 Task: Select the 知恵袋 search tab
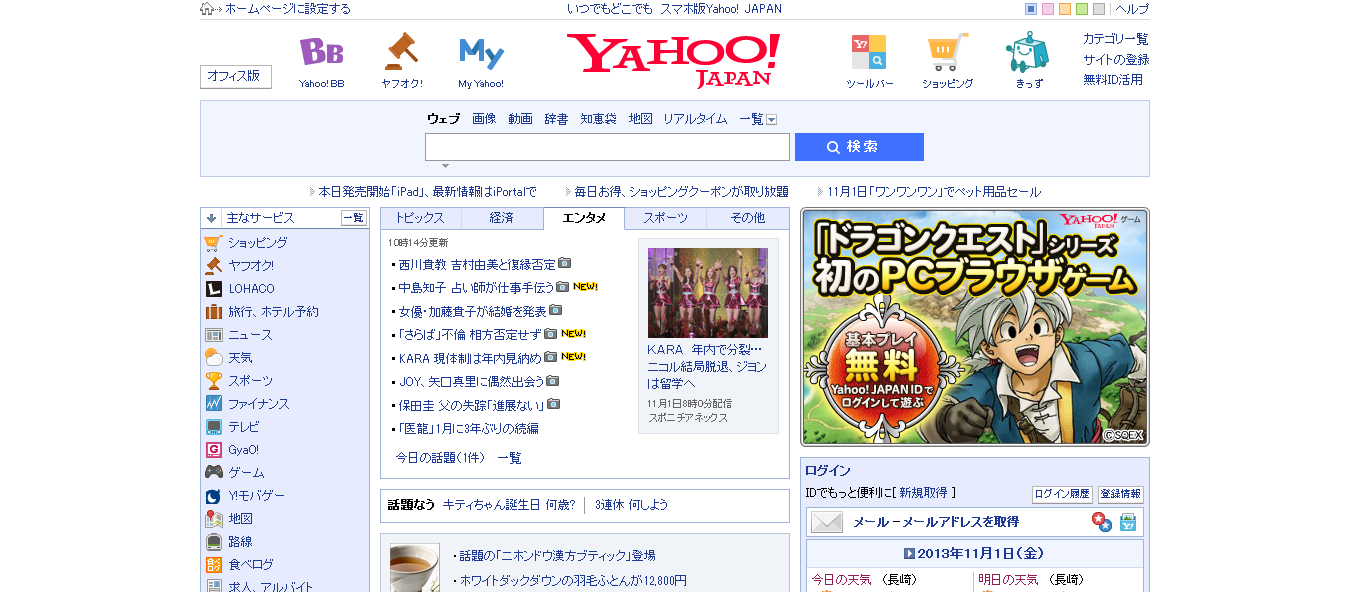click(x=598, y=119)
